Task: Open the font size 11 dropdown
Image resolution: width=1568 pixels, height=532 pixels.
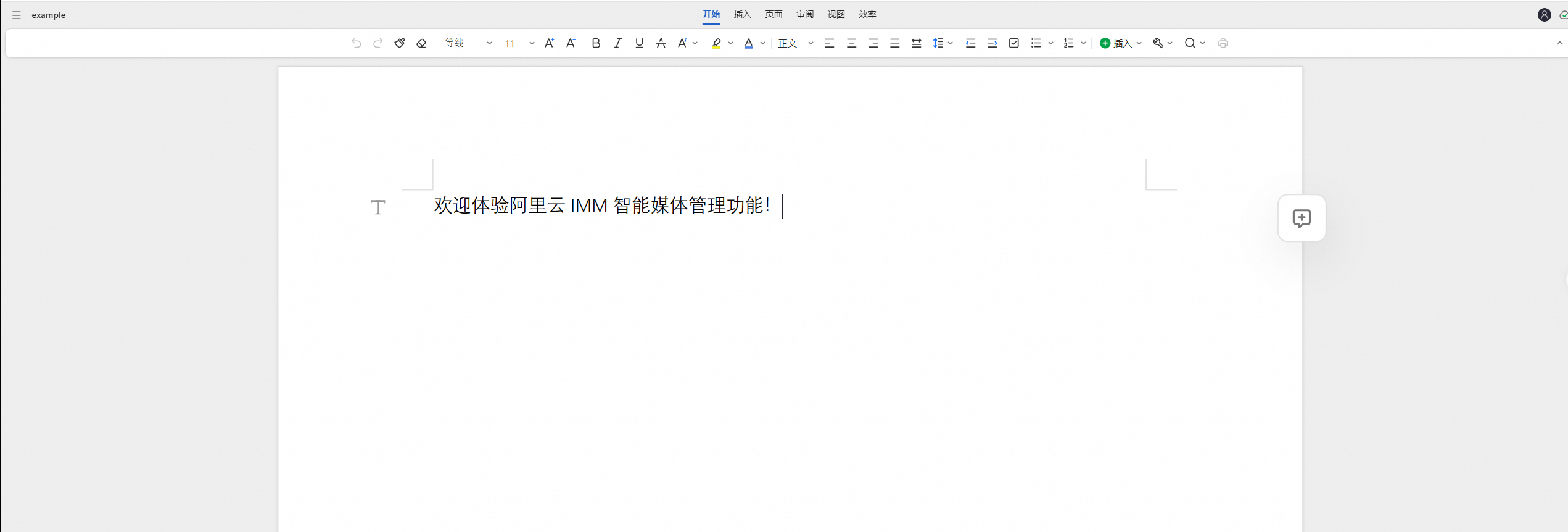Action: [x=519, y=43]
